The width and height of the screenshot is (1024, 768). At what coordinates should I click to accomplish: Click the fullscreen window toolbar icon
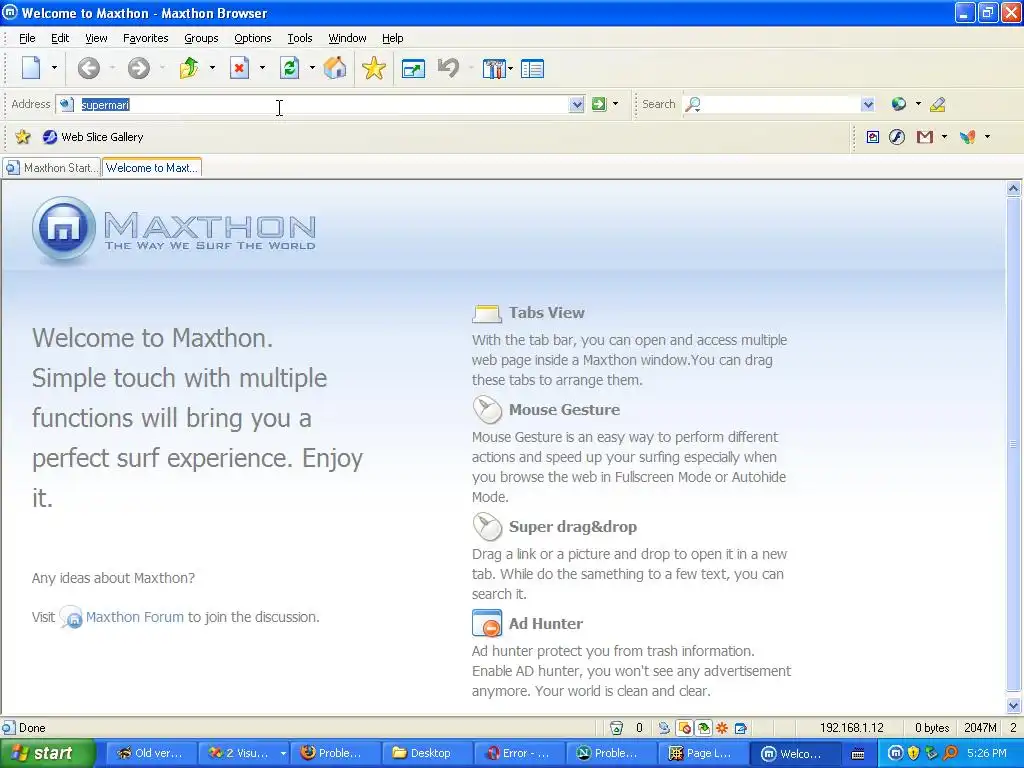coord(413,69)
